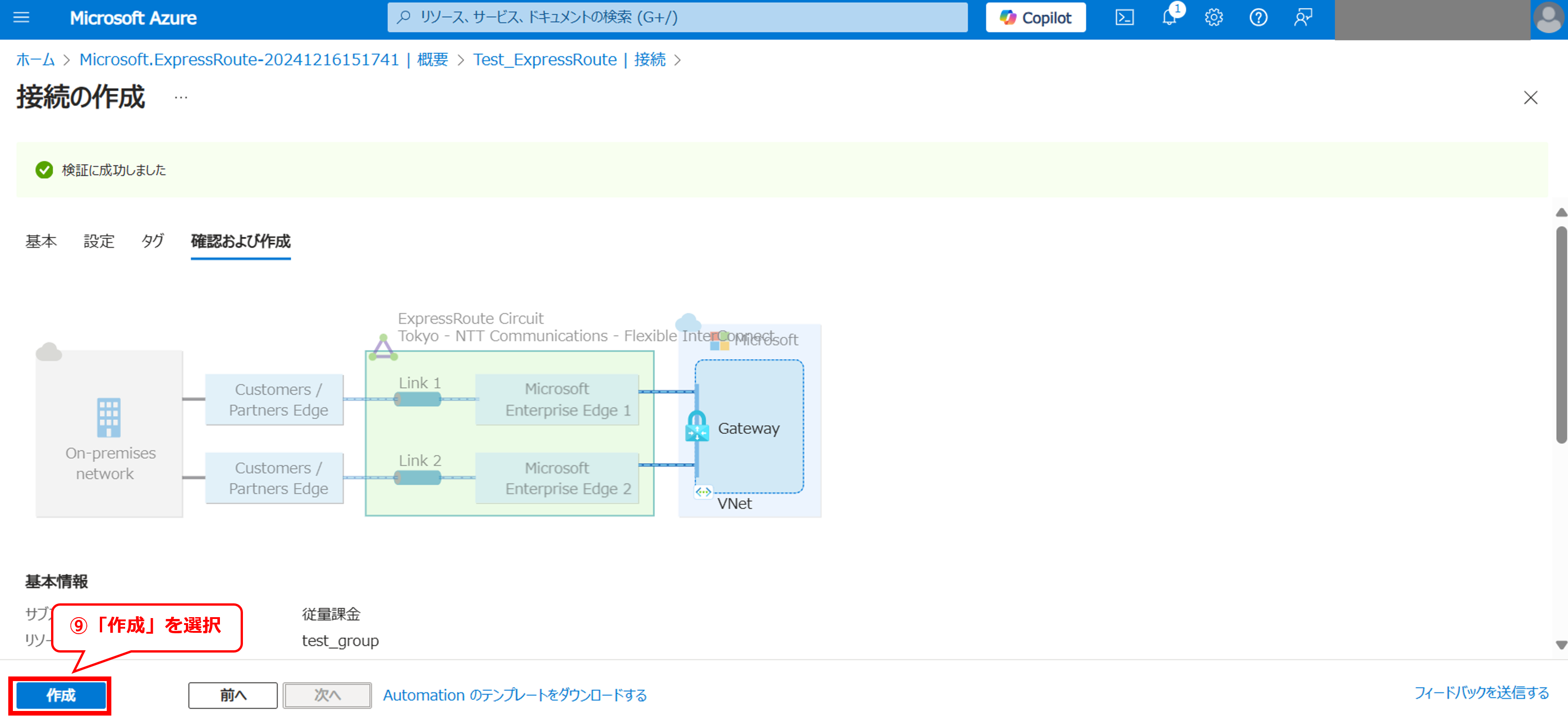This screenshot has height=722, width=1568.
Task: Click the Gateway box in diagram
Action: coord(749,427)
